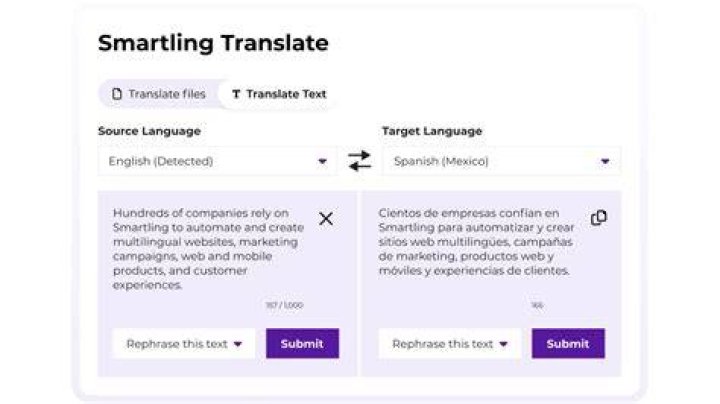Screen dimensions: 720x404
Task: Click the Source Language label
Action: (x=149, y=131)
